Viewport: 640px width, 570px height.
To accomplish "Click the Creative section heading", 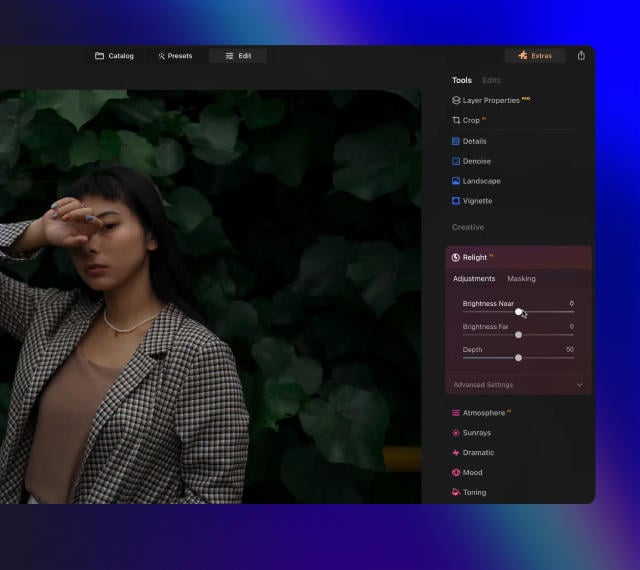I will (x=468, y=227).
